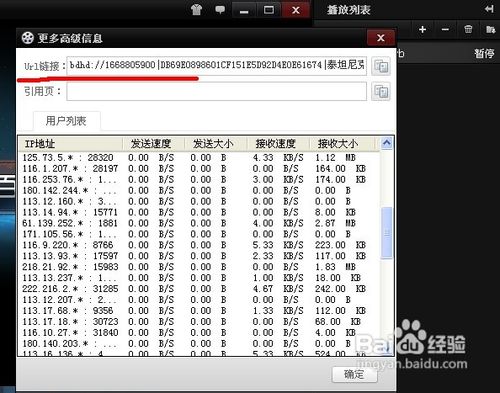Screen dimensions: 500x393
Task: Click the 确定 button
Action: click(x=355, y=374)
